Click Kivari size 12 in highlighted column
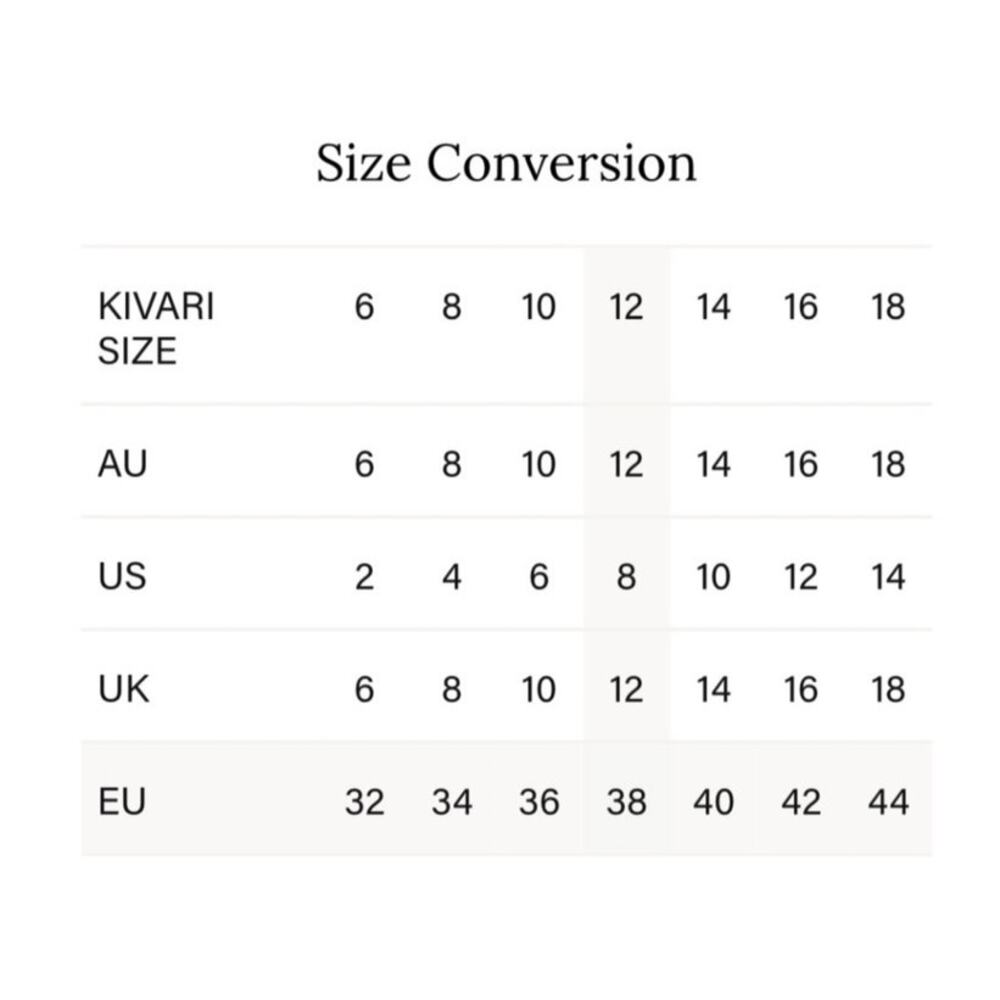This screenshot has width=1000, height=1000. point(626,307)
